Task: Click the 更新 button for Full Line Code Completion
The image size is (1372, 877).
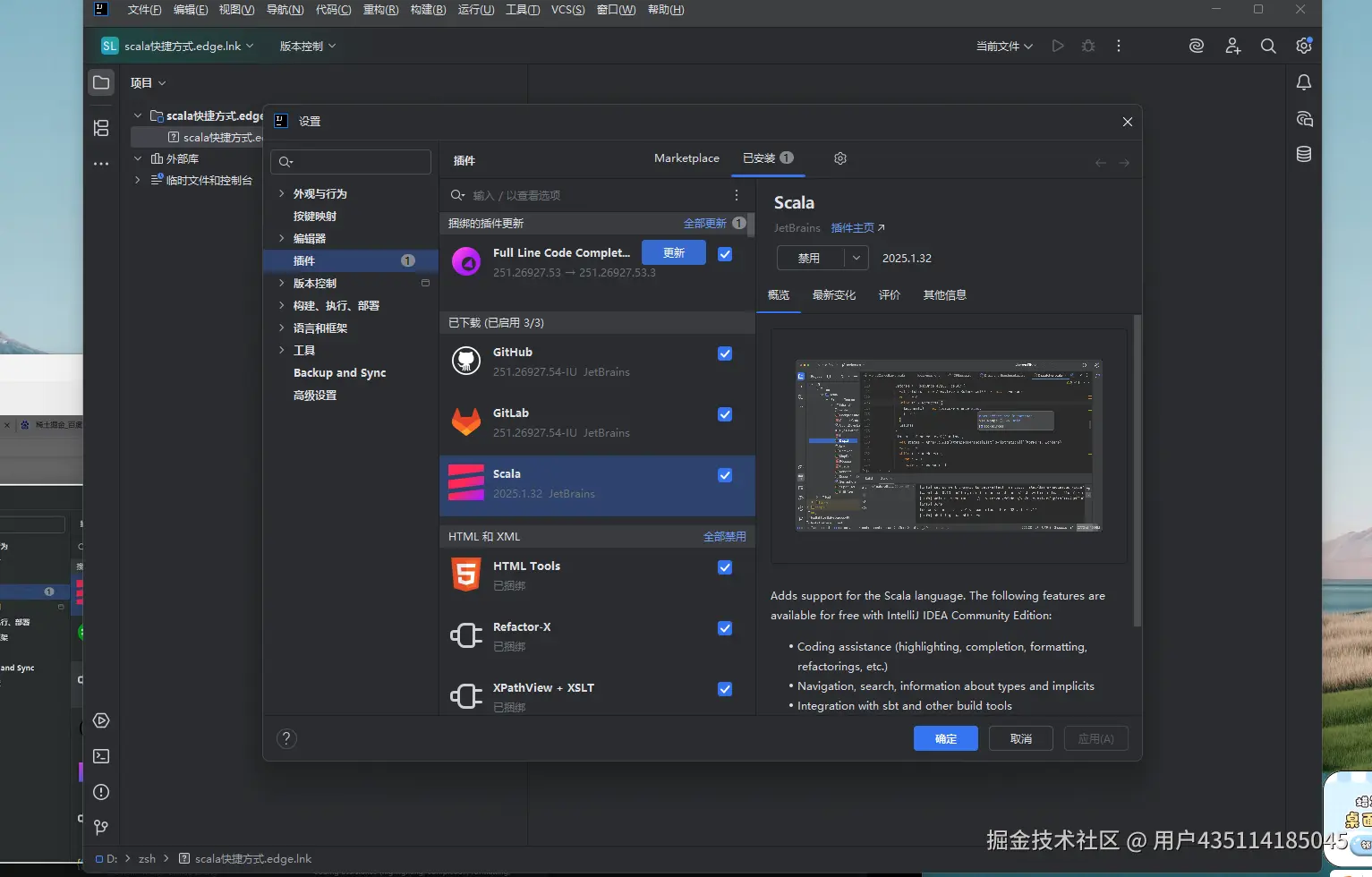Action: (674, 253)
